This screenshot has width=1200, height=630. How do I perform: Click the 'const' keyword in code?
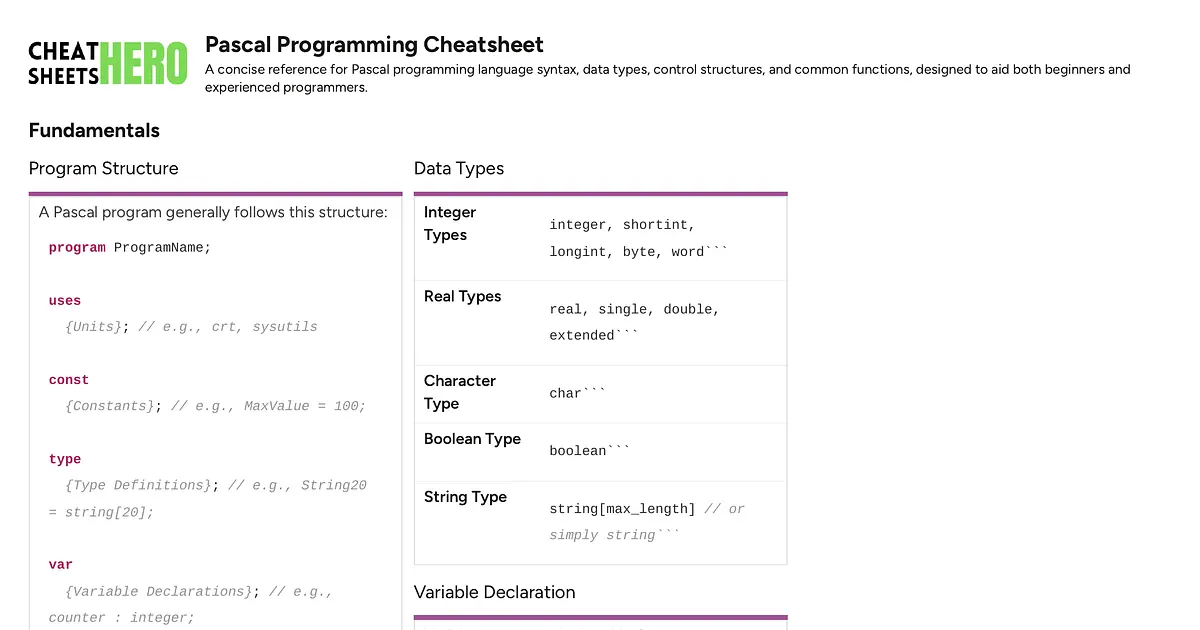(69, 380)
